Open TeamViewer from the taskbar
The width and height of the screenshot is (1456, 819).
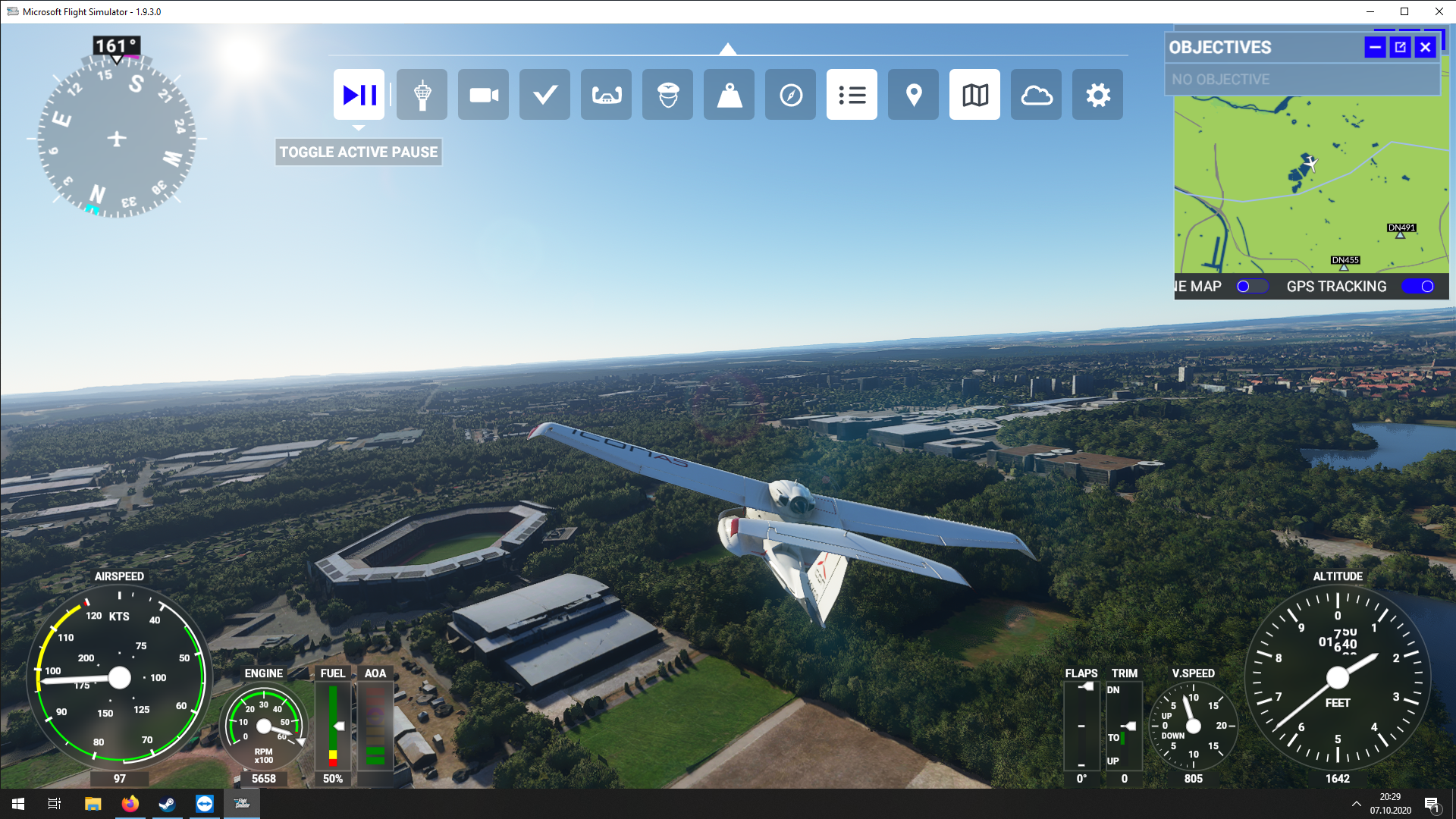[204, 804]
